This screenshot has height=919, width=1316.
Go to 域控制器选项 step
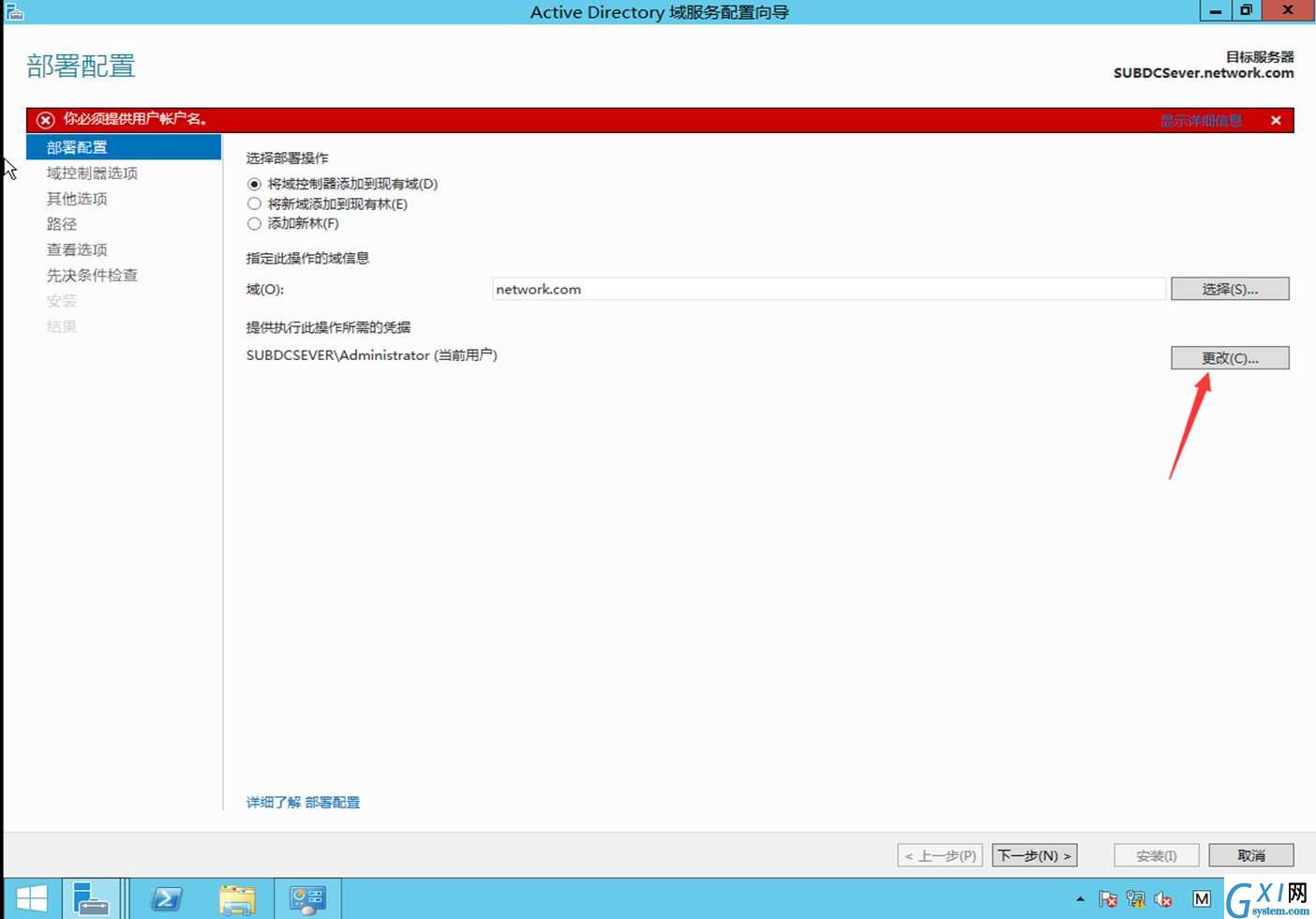click(x=92, y=173)
